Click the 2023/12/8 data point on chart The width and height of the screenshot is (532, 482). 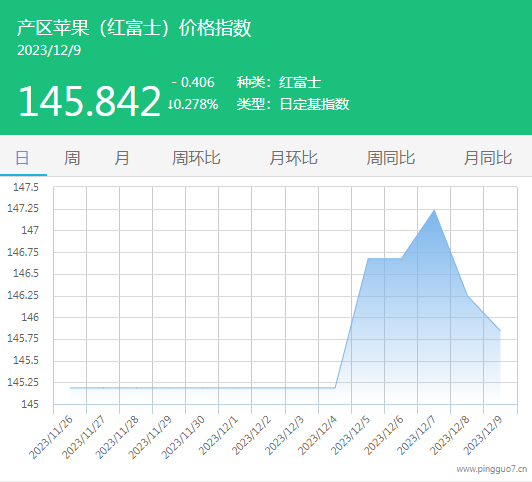point(467,295)
